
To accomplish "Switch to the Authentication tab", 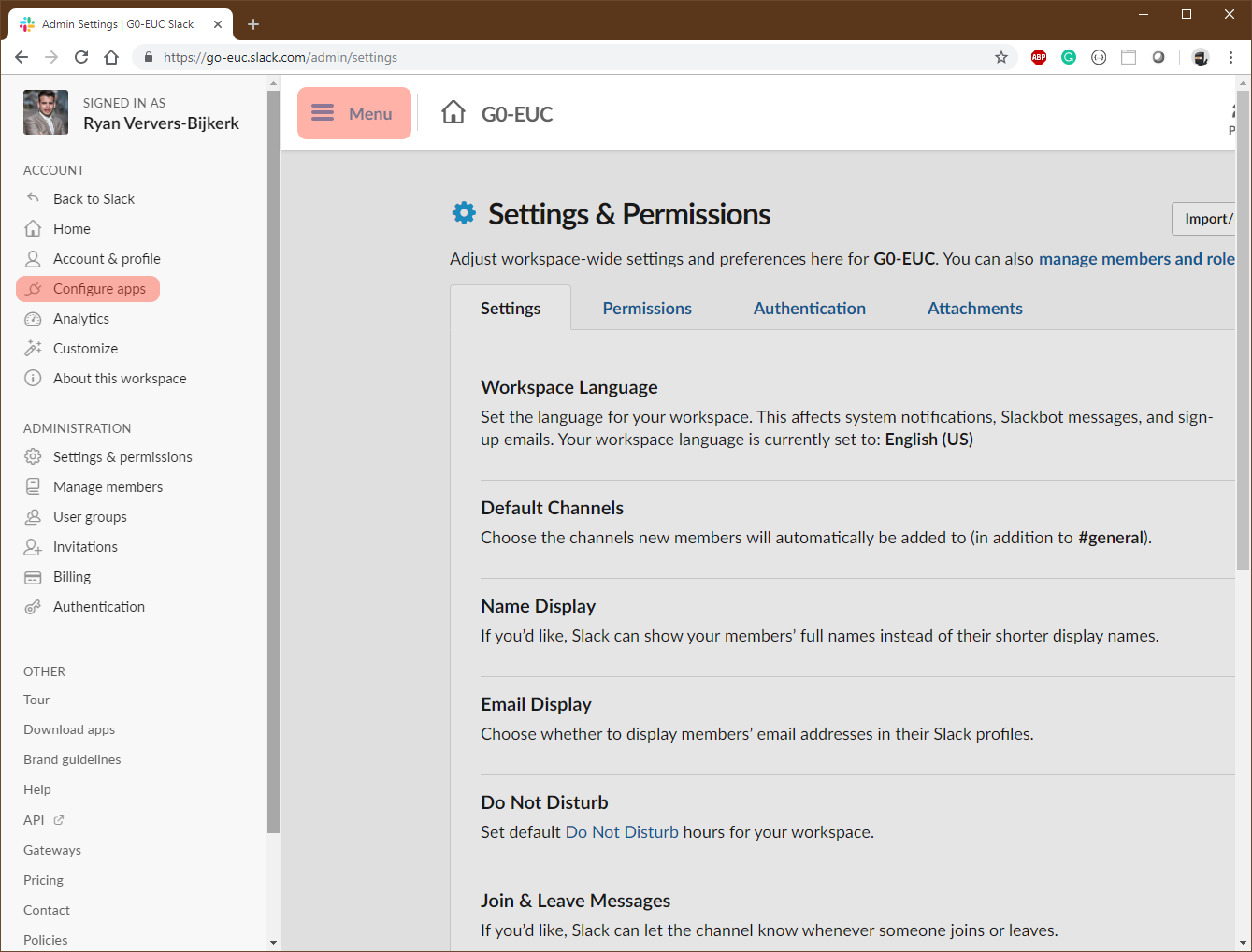I will point(810,309).
